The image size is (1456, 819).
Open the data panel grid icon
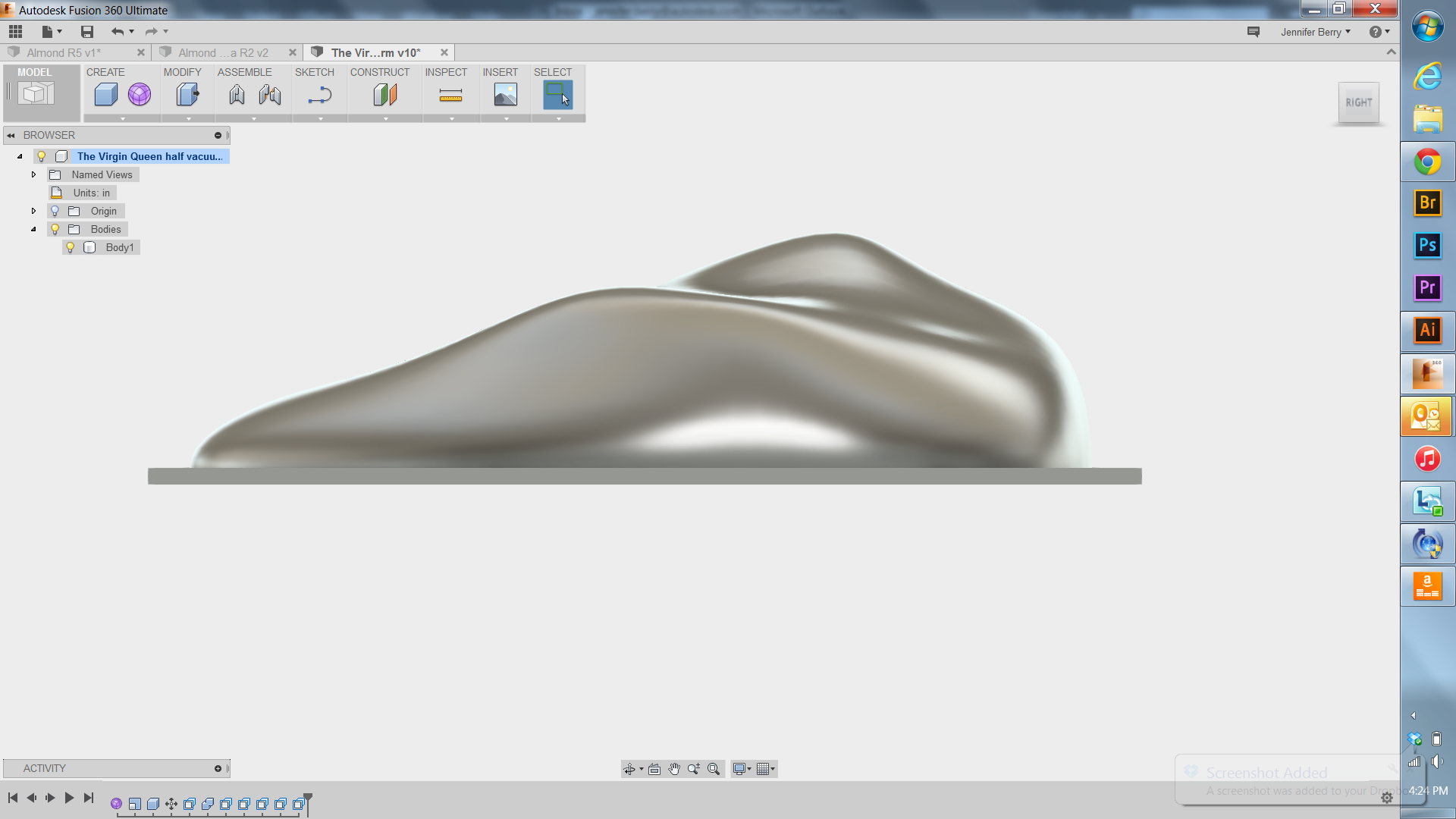(15, 32)
